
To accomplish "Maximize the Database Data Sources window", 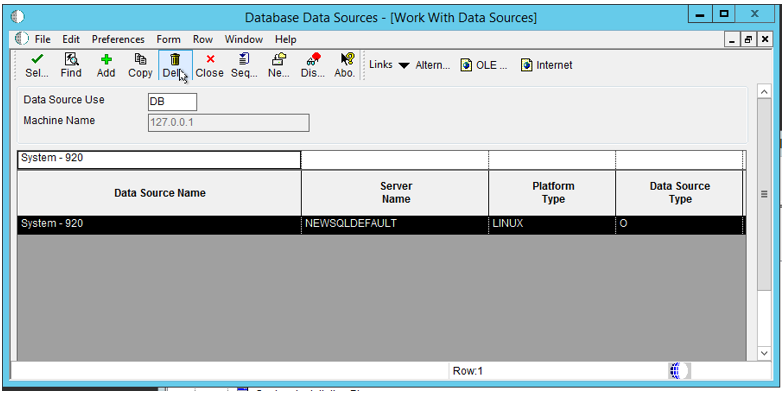I will [x=725, y=14].
